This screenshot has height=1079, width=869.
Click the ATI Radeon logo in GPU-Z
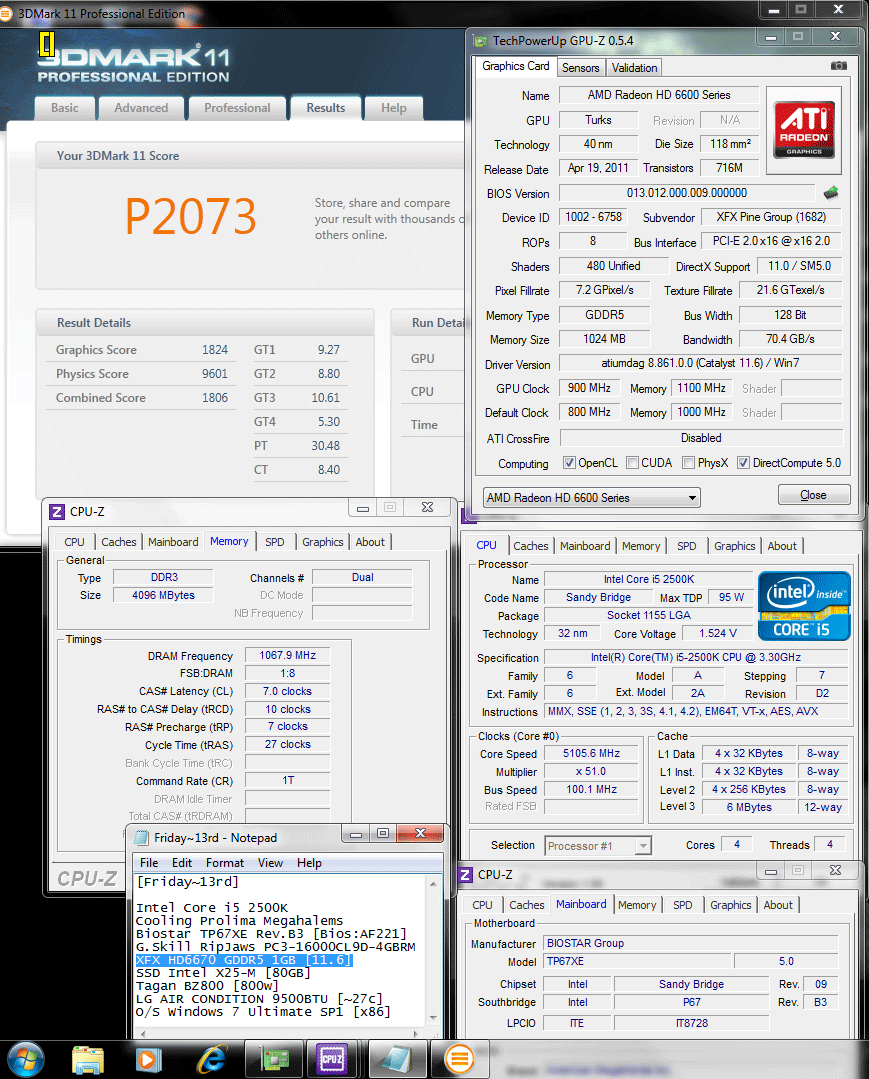803,129
